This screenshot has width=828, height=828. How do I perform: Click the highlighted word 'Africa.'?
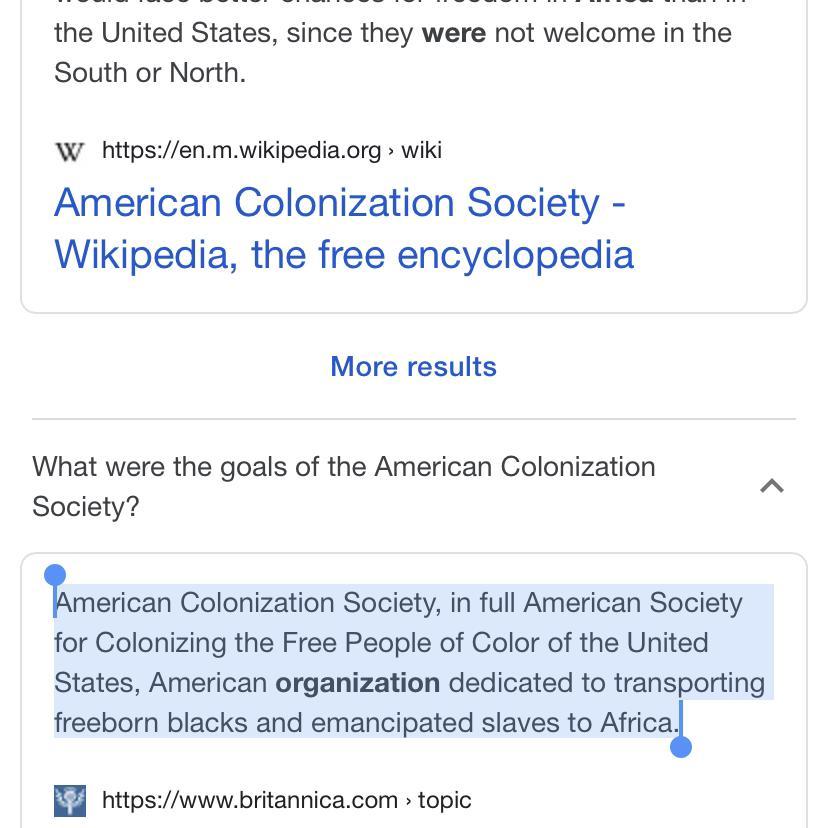[x=639, y=722]
